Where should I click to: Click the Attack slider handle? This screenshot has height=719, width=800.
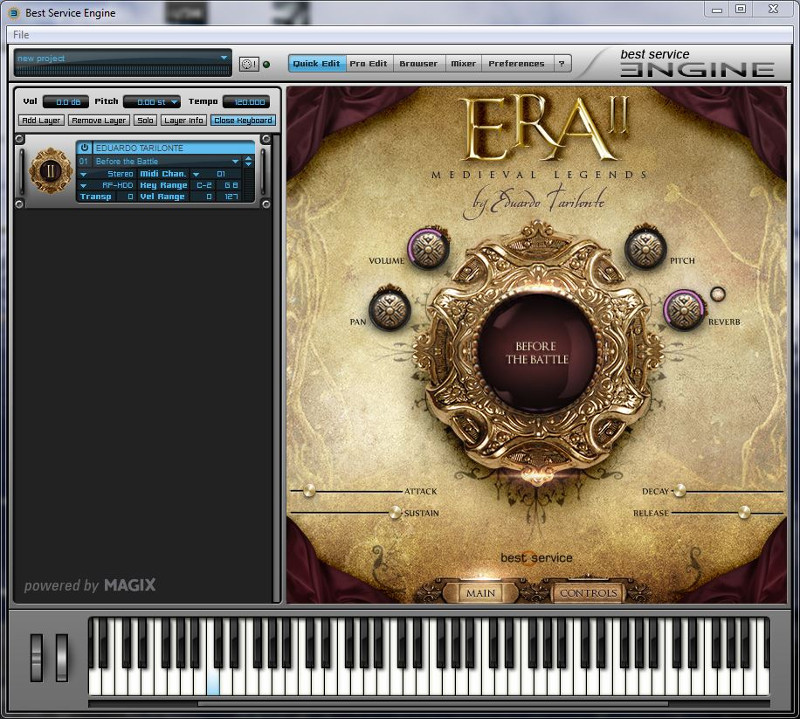click(x=309, y=491)
